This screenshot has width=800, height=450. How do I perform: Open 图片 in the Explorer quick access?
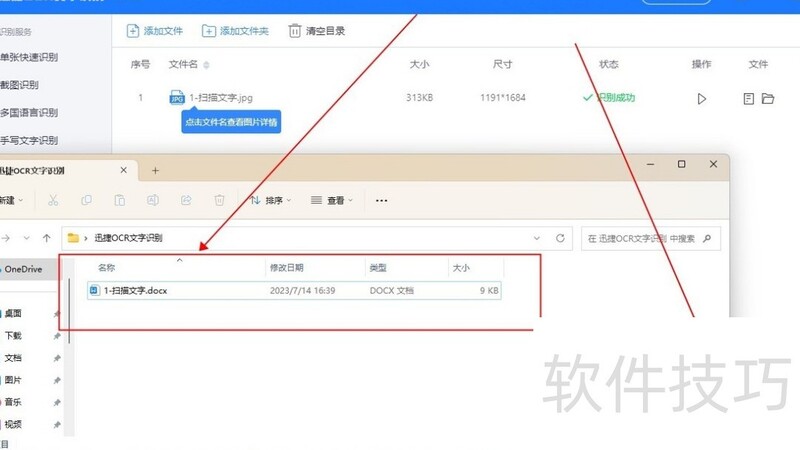13,380
